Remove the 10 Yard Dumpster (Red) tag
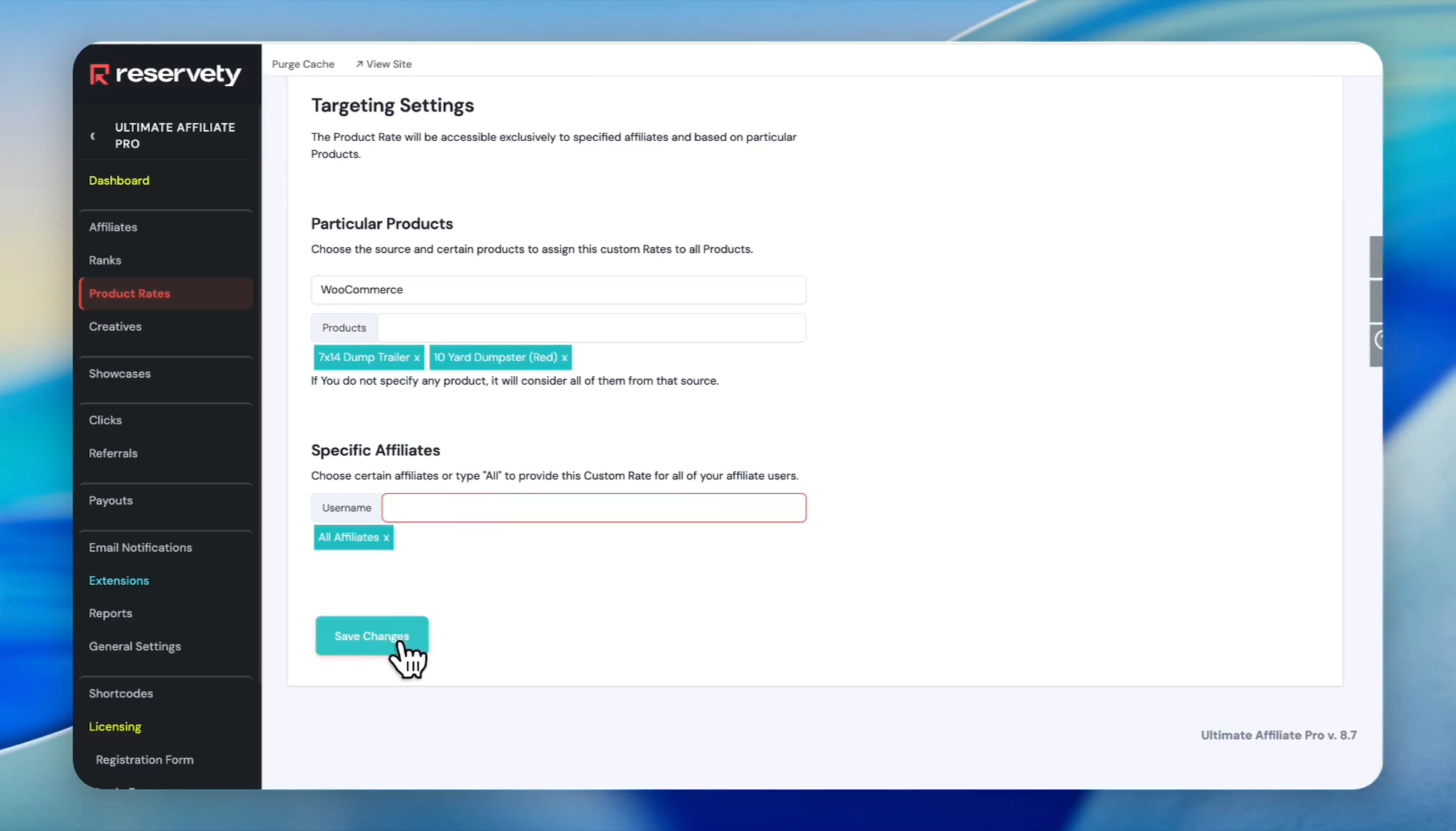 pyautogui.click(x=564, y=358)
